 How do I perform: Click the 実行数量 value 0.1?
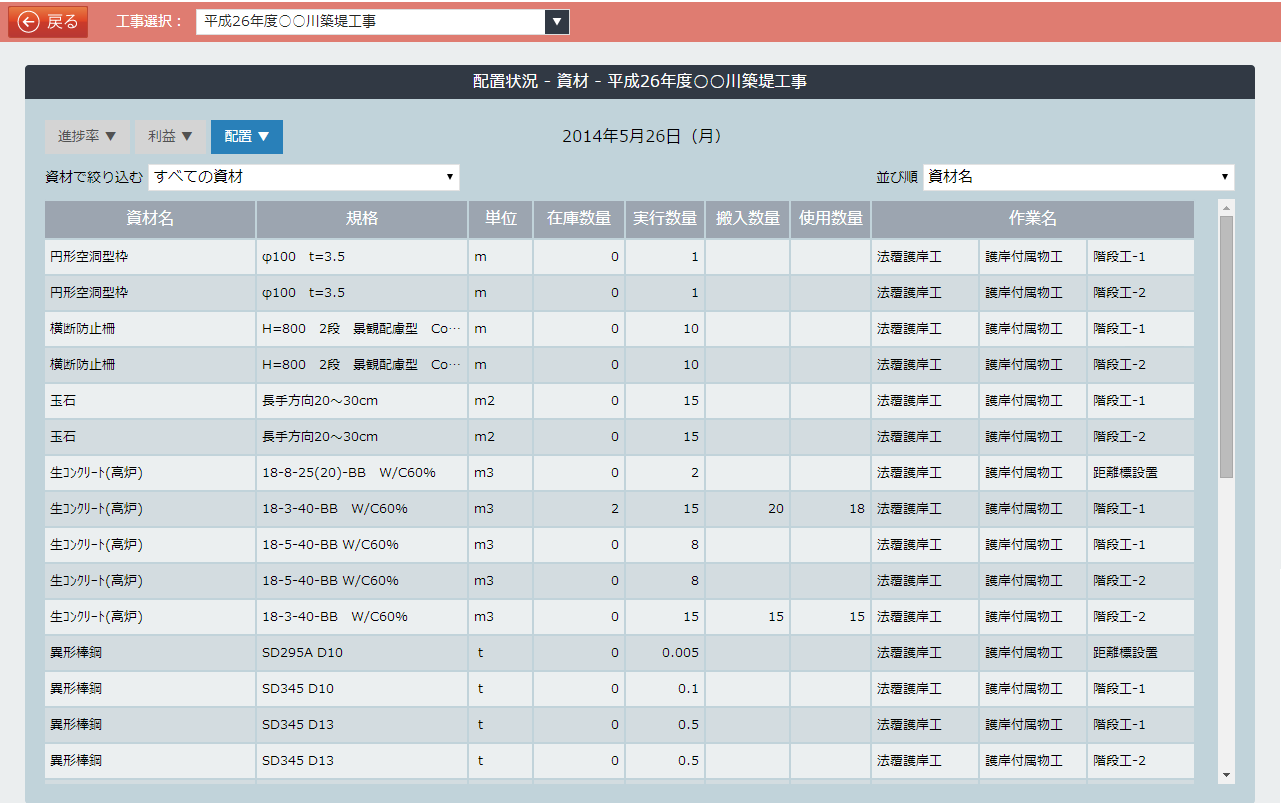tap(688, 689)
